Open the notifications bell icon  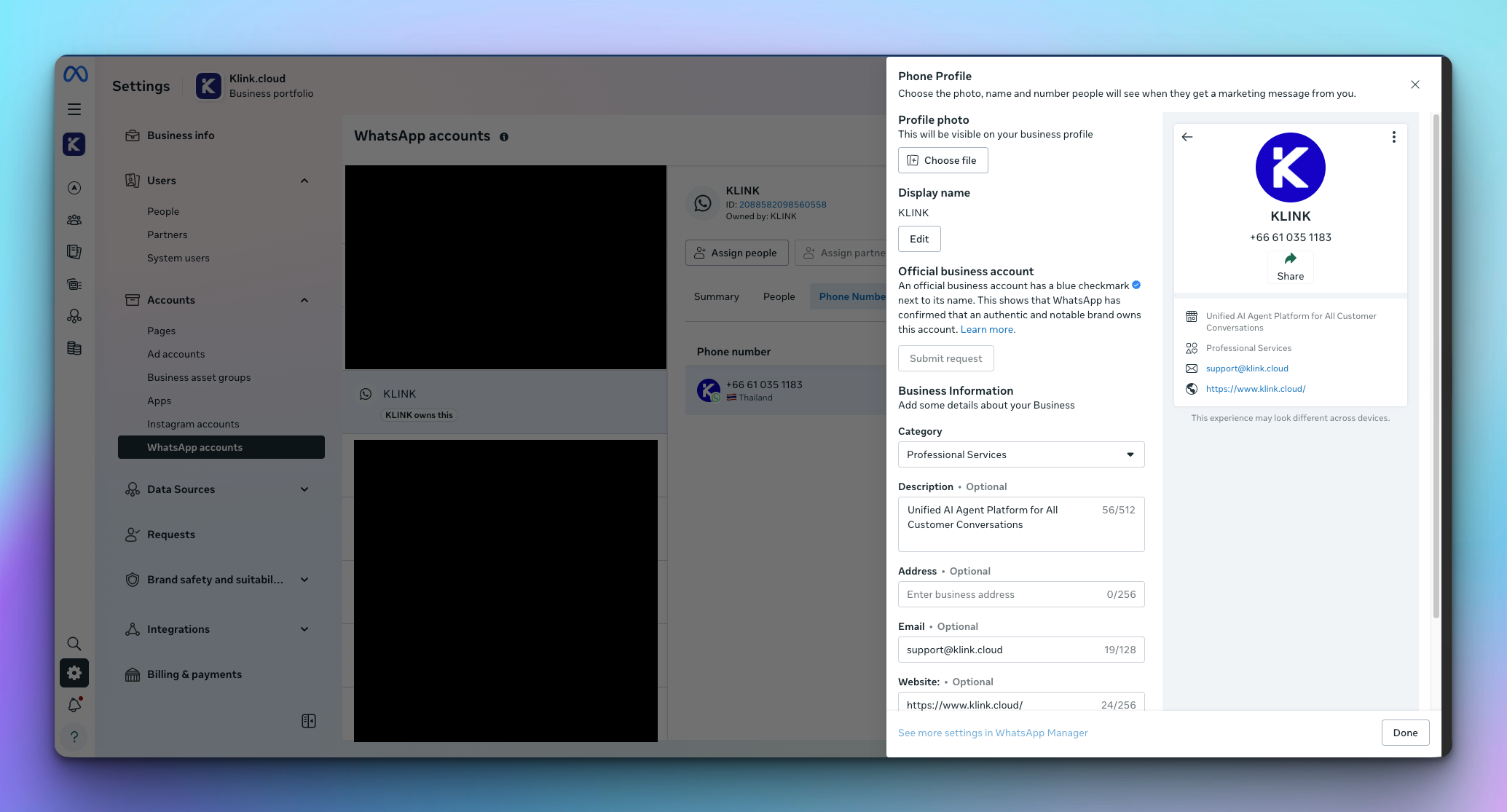(x=74, y=705)
